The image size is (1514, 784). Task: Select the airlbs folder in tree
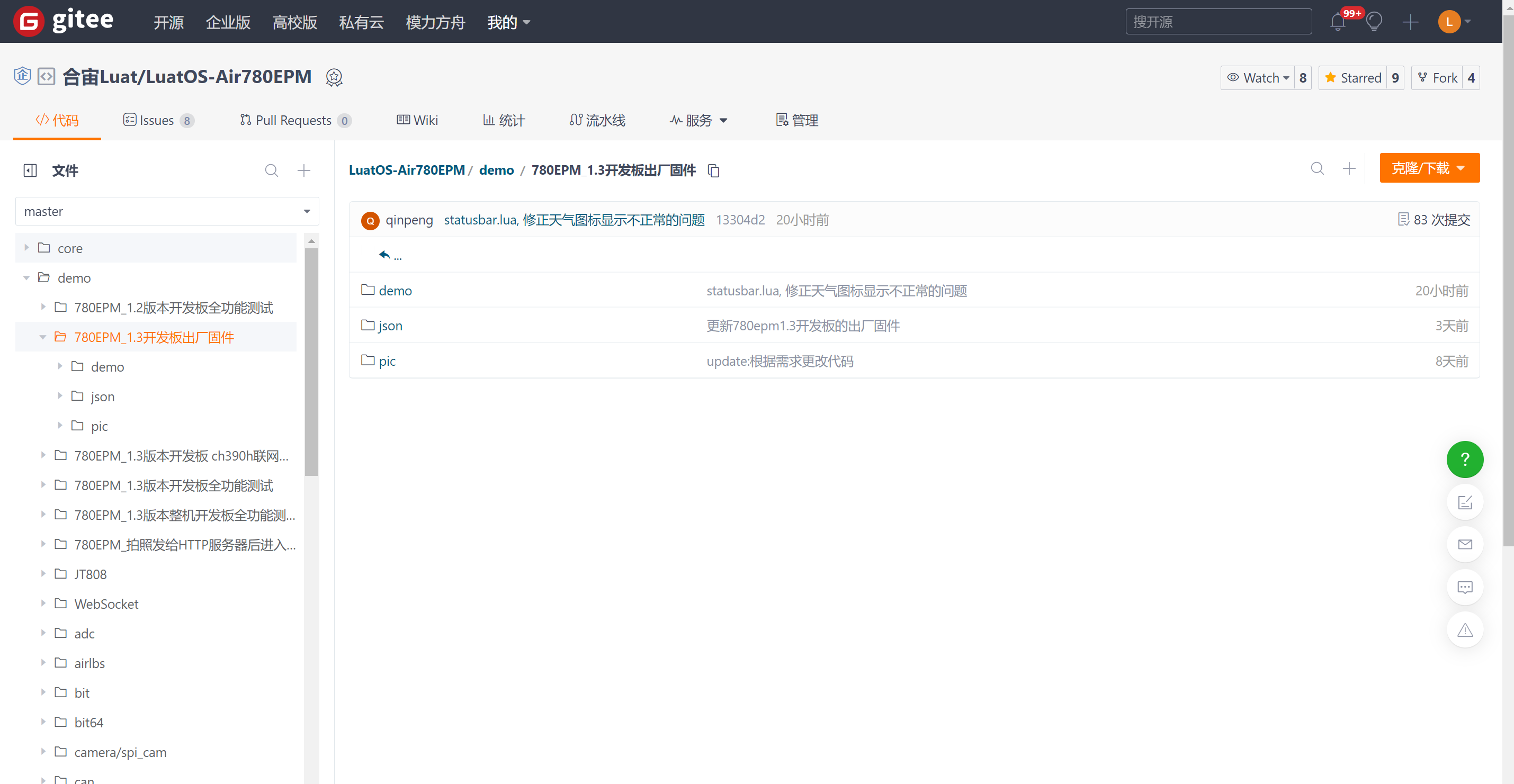click(89, 663)
